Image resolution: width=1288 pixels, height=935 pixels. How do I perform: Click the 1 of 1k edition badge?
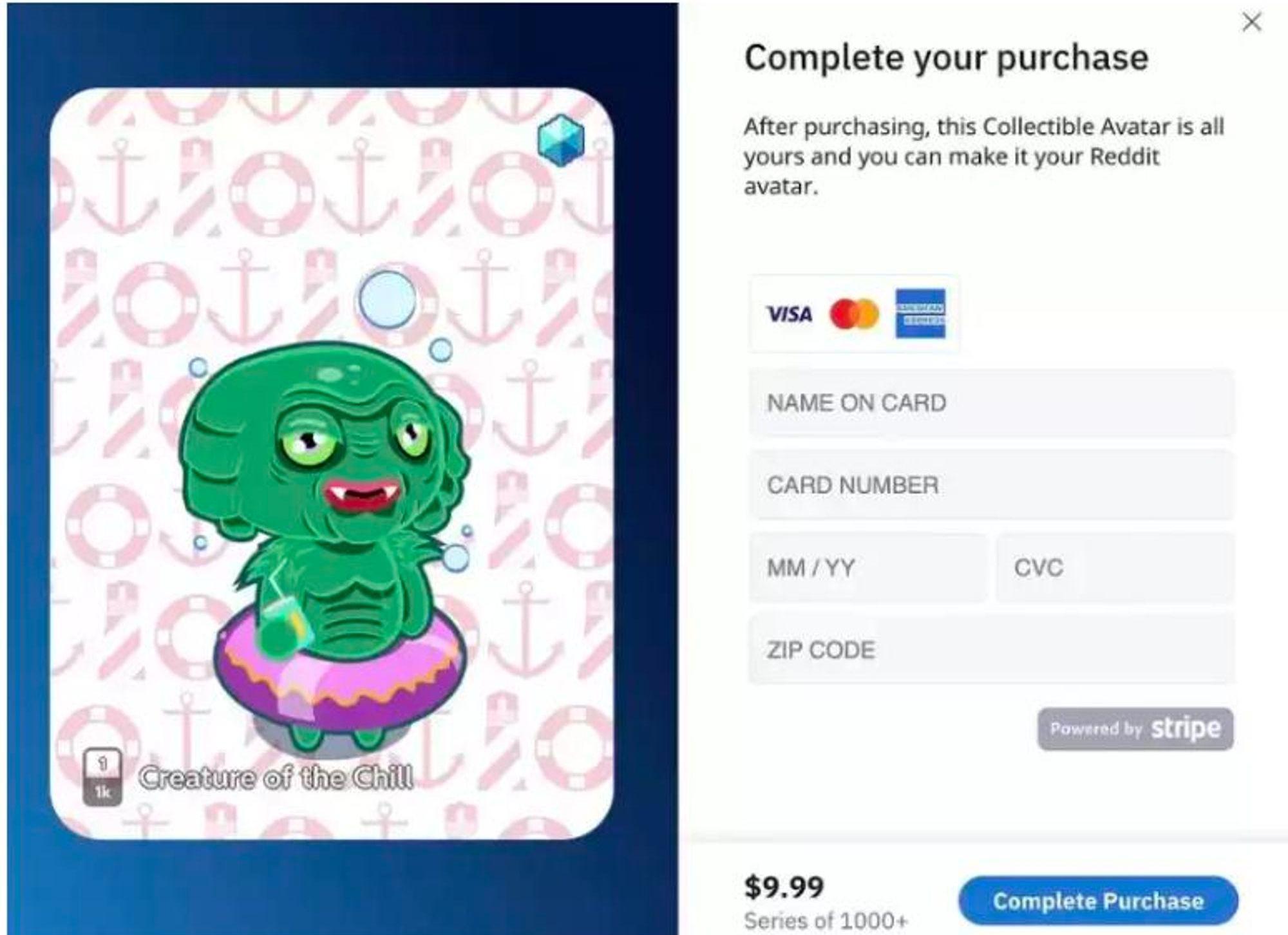coord(102,777)
